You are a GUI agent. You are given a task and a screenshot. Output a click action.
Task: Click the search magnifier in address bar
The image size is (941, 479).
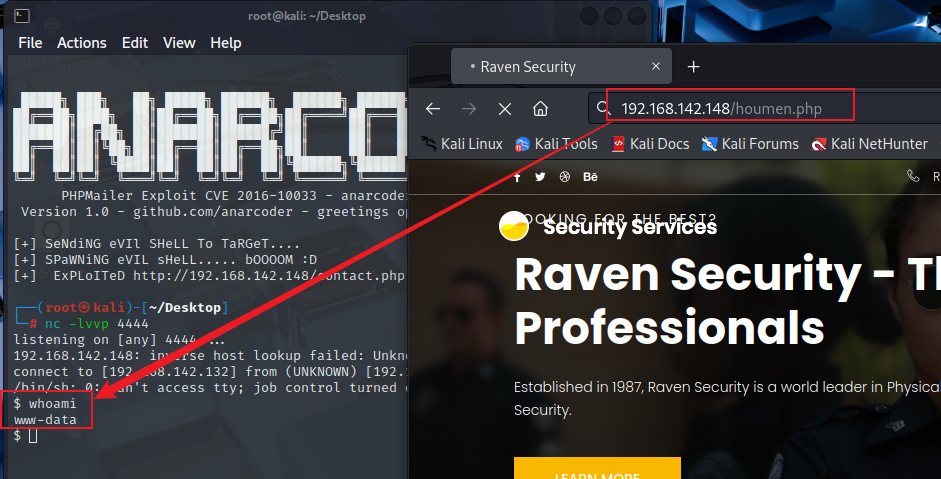click(x=603, y=108)
